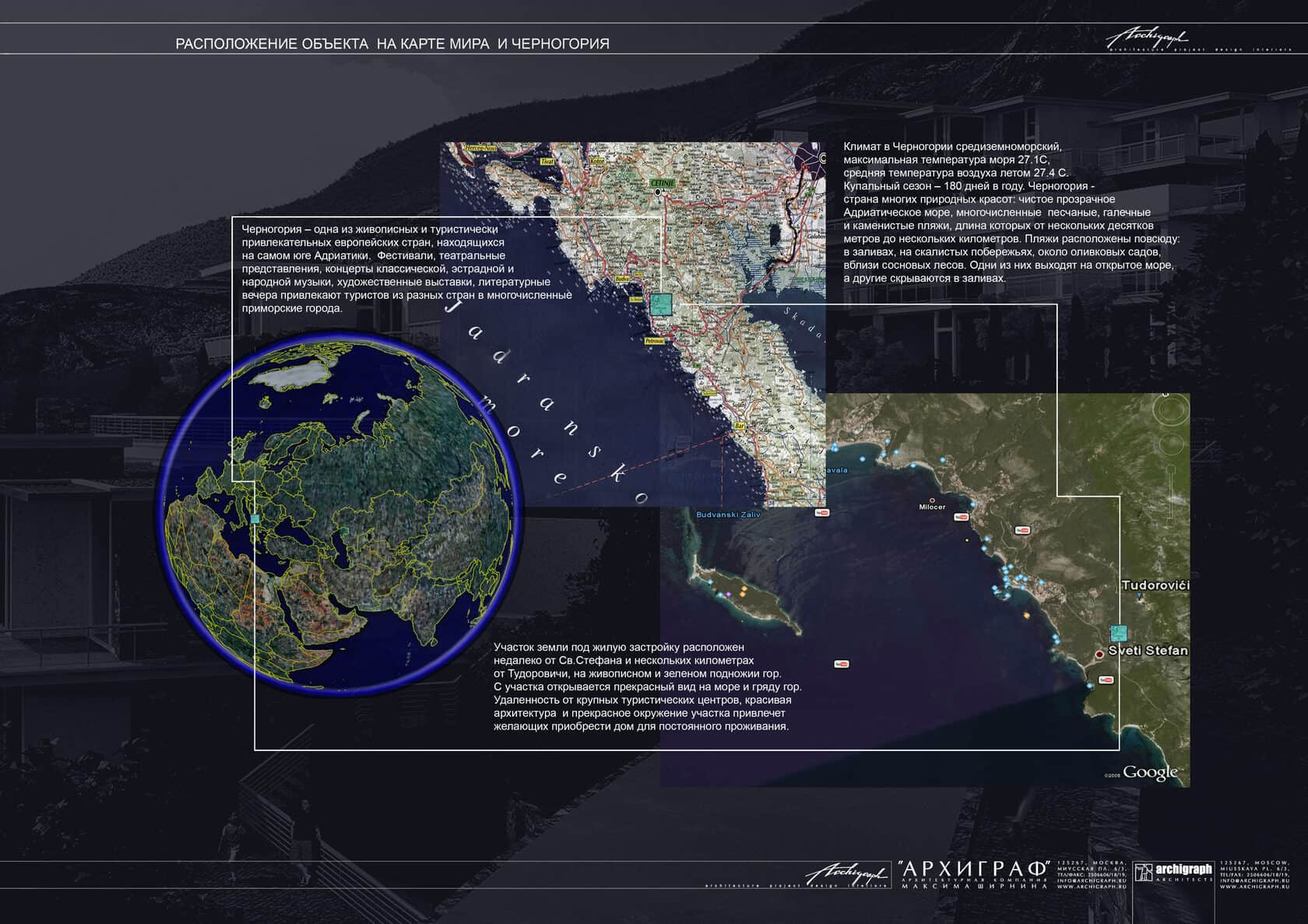Click the Google logo on satellite map
Screen dimensions: 1308x924
pos(1151,772)
